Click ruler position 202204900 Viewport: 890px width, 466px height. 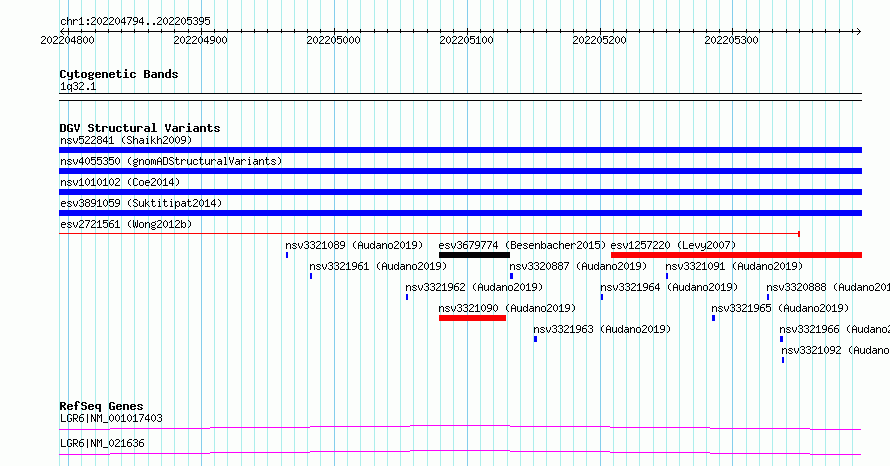coord(200,40)
